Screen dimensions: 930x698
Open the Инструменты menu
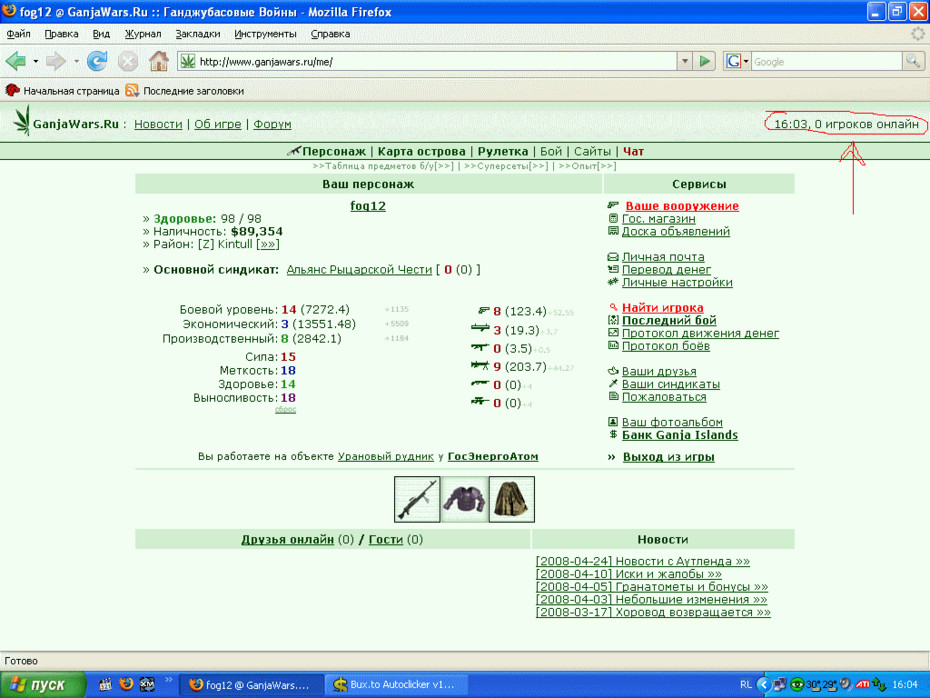[265, 34]
